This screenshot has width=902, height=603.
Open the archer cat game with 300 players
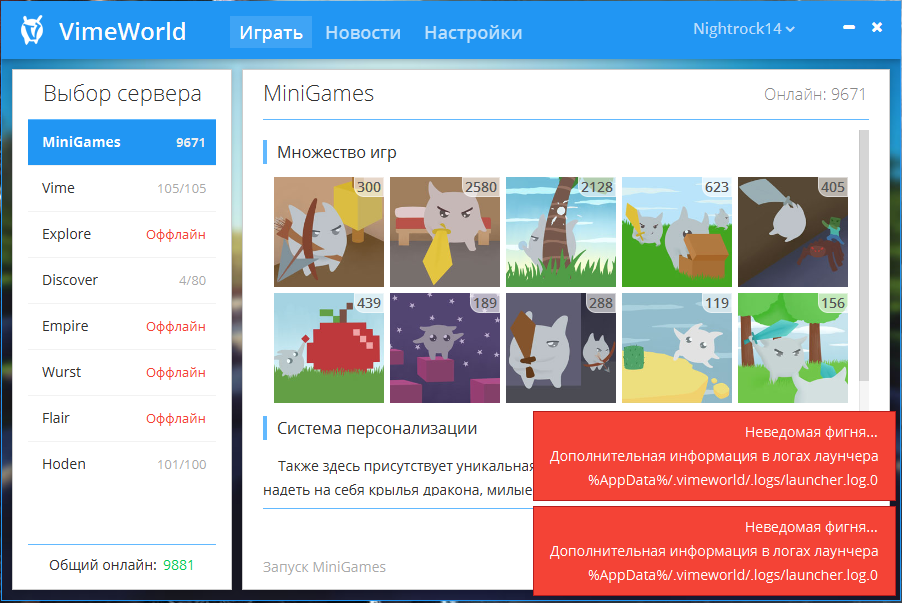[328, 232]
